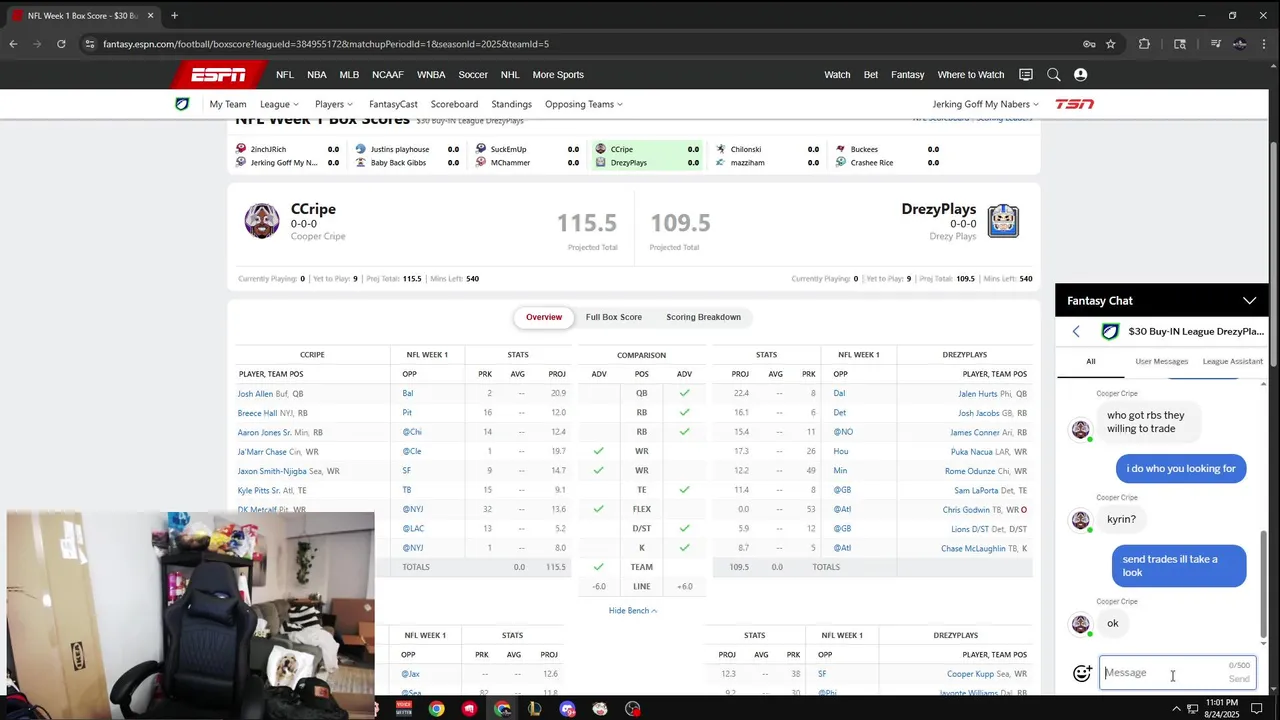
Task: Open the ESPN news list icon beside the search magnifier
Action: [1025, 75]
